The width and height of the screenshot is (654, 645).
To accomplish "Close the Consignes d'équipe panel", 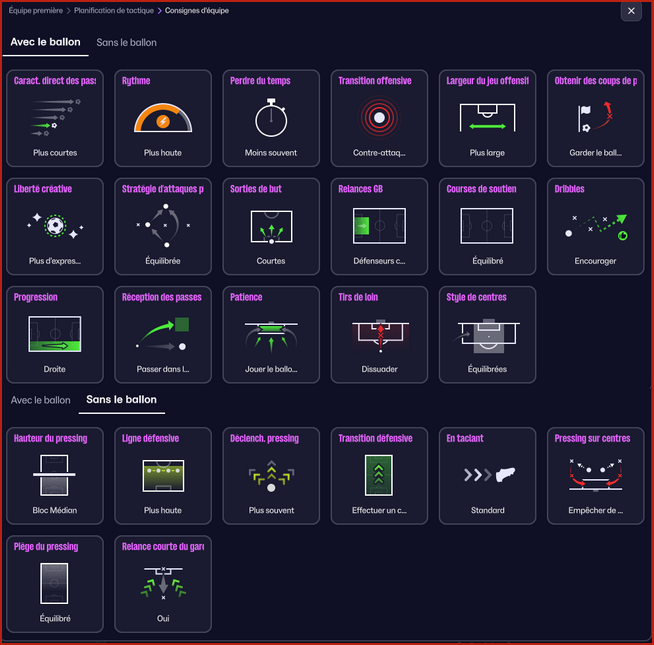I will point(630,11).
